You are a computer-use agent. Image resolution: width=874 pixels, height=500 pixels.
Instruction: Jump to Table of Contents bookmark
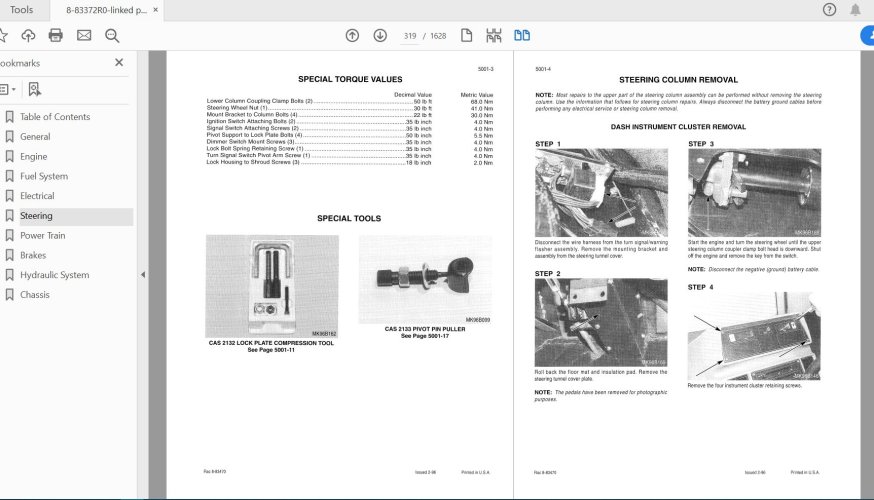tap(55, 116)
